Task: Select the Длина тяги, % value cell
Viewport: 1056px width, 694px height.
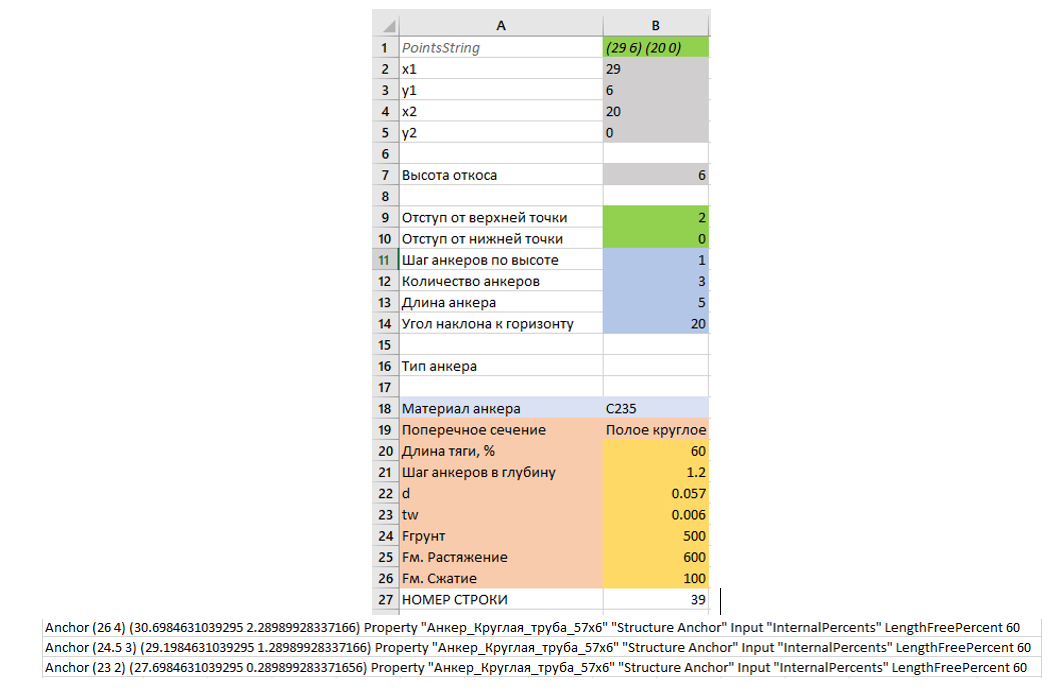Action: coord(655,451)
